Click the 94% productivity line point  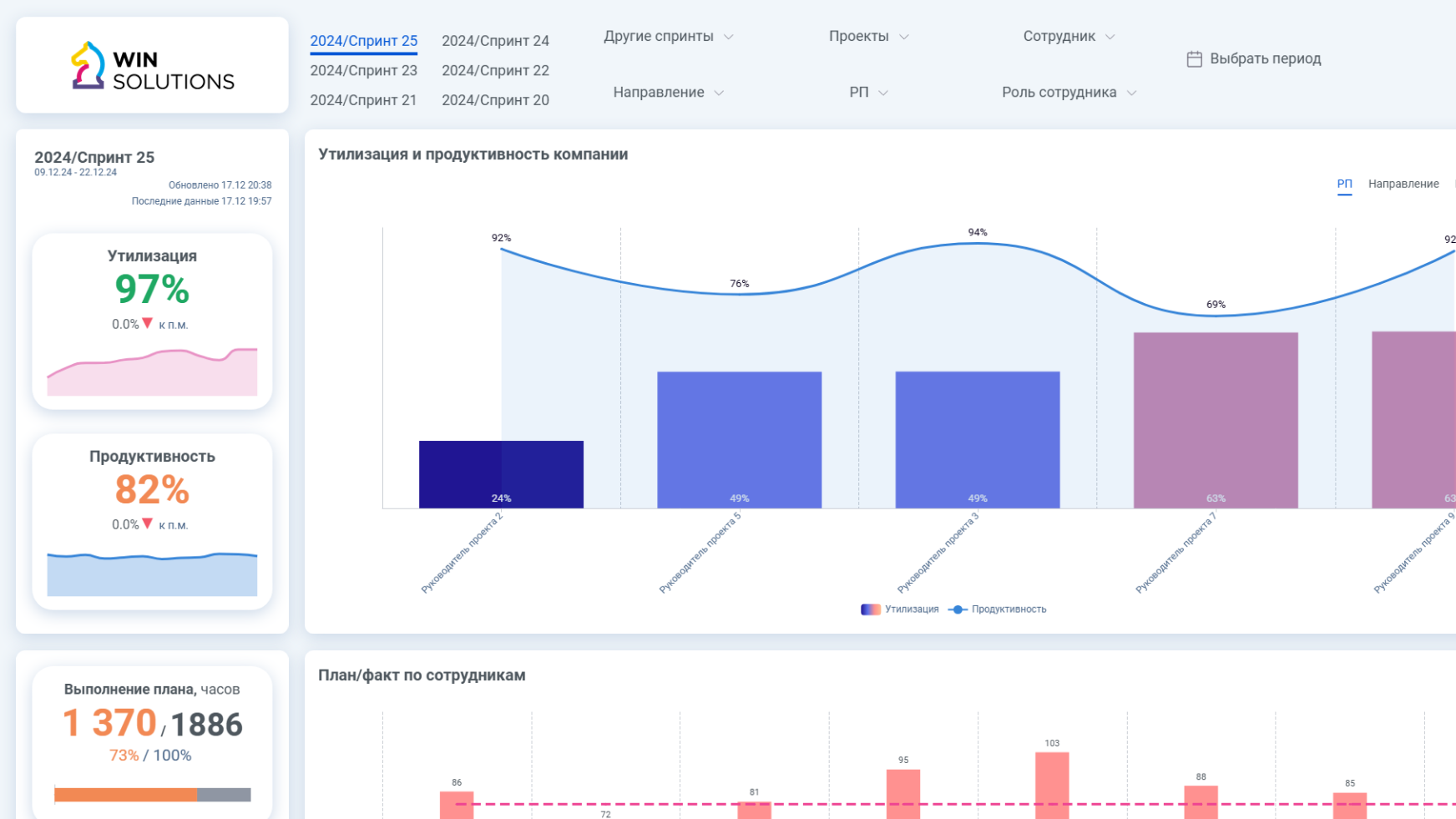pos(978,244)
